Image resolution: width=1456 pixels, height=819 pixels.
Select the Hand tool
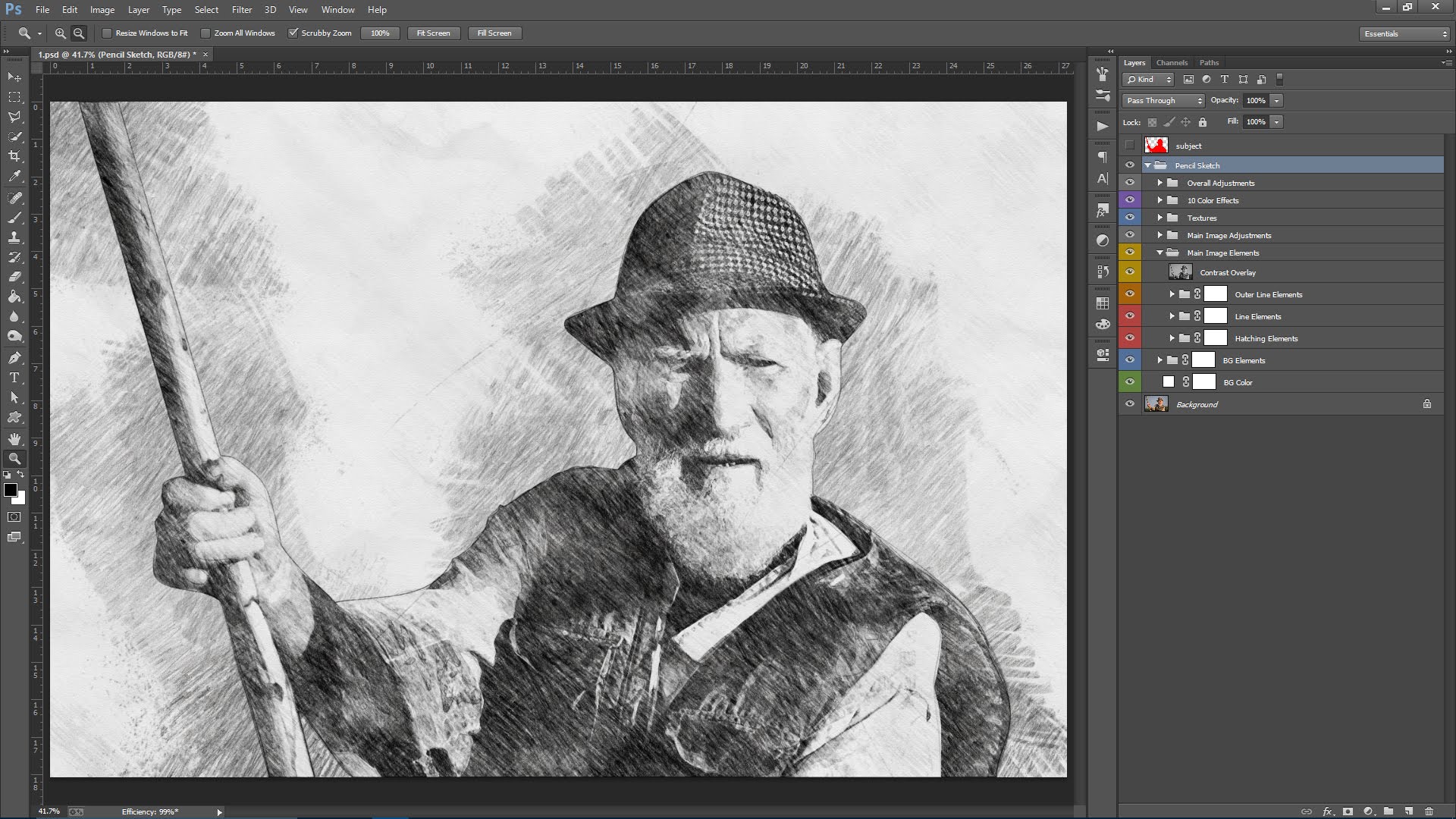click(14, 439)
